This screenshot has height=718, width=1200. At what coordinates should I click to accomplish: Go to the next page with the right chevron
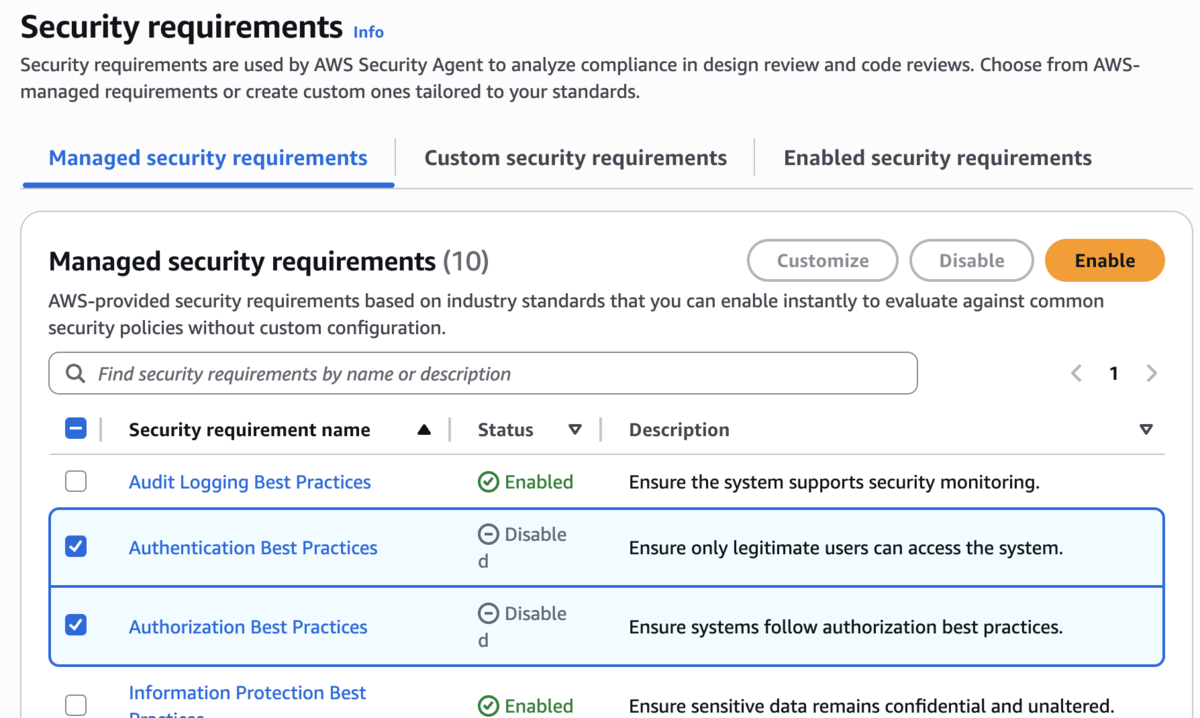pos(1151,374)
